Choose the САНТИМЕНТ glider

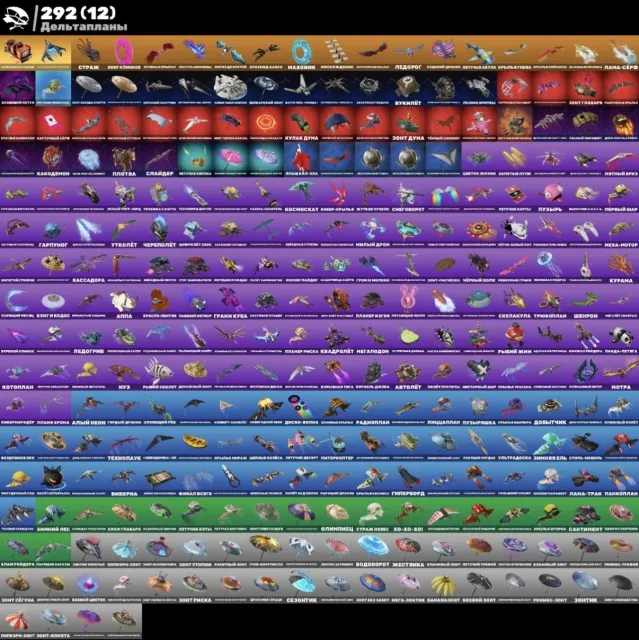pyautogui.click(x=586, y=515)
